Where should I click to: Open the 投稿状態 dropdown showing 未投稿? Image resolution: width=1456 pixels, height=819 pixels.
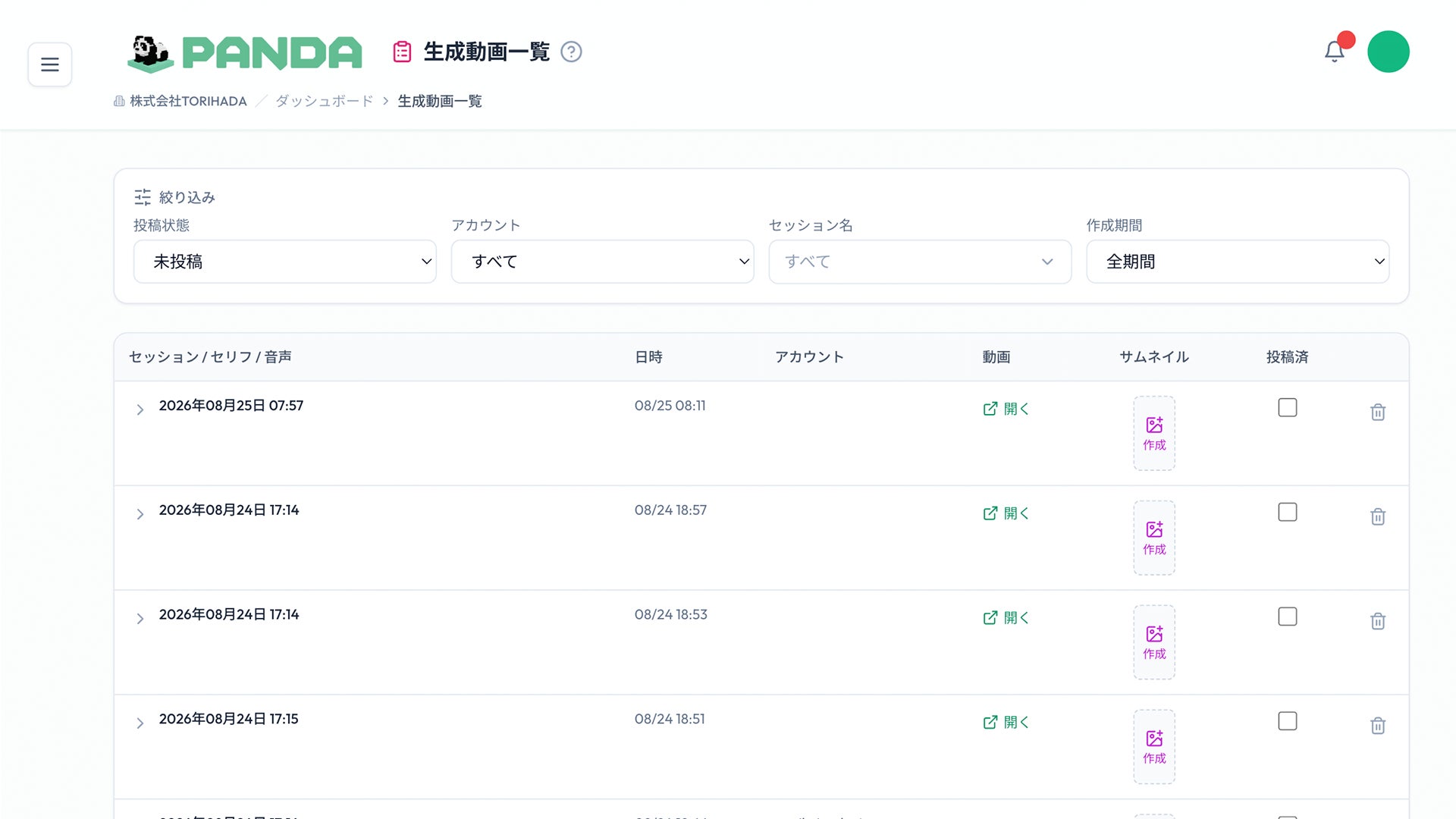coord(285,262)
